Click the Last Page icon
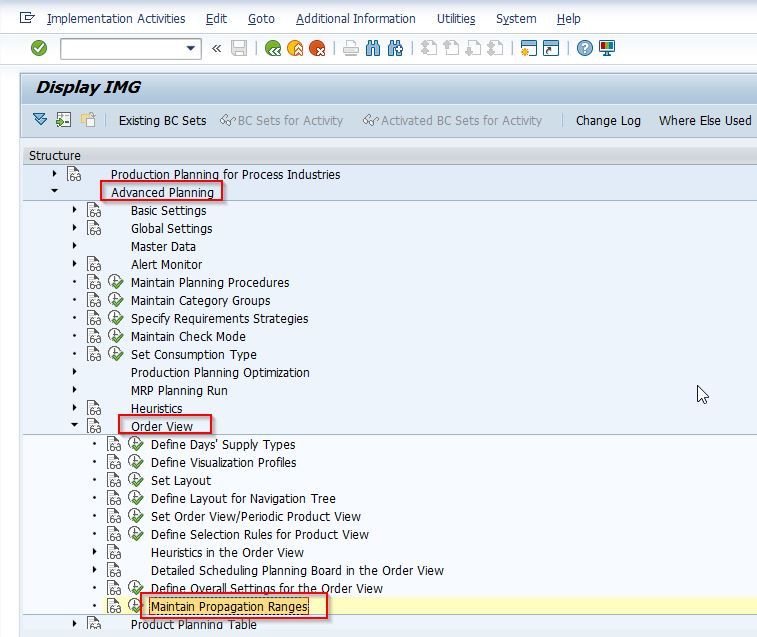The height and width of the screenshot is (637, 757). point(495,48)
